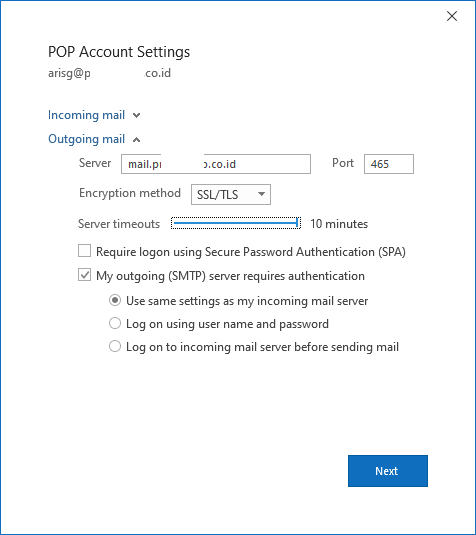This screenshot has width=476, height=535.
Task: Click the Outgoing mail heading text
Action: point(86,139)
